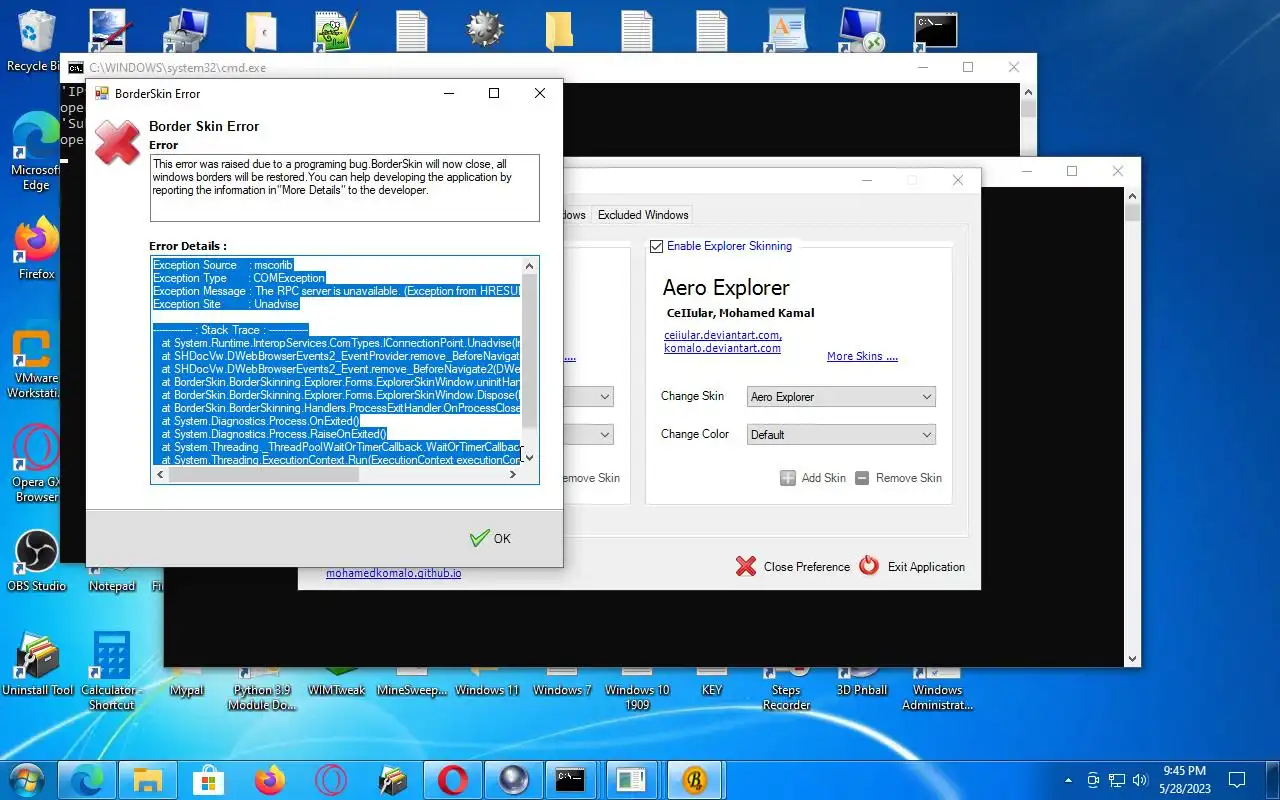Click the Remove Skin button beside Add Skin
The width and height of the screenshot is (1280, 800).
898,478
